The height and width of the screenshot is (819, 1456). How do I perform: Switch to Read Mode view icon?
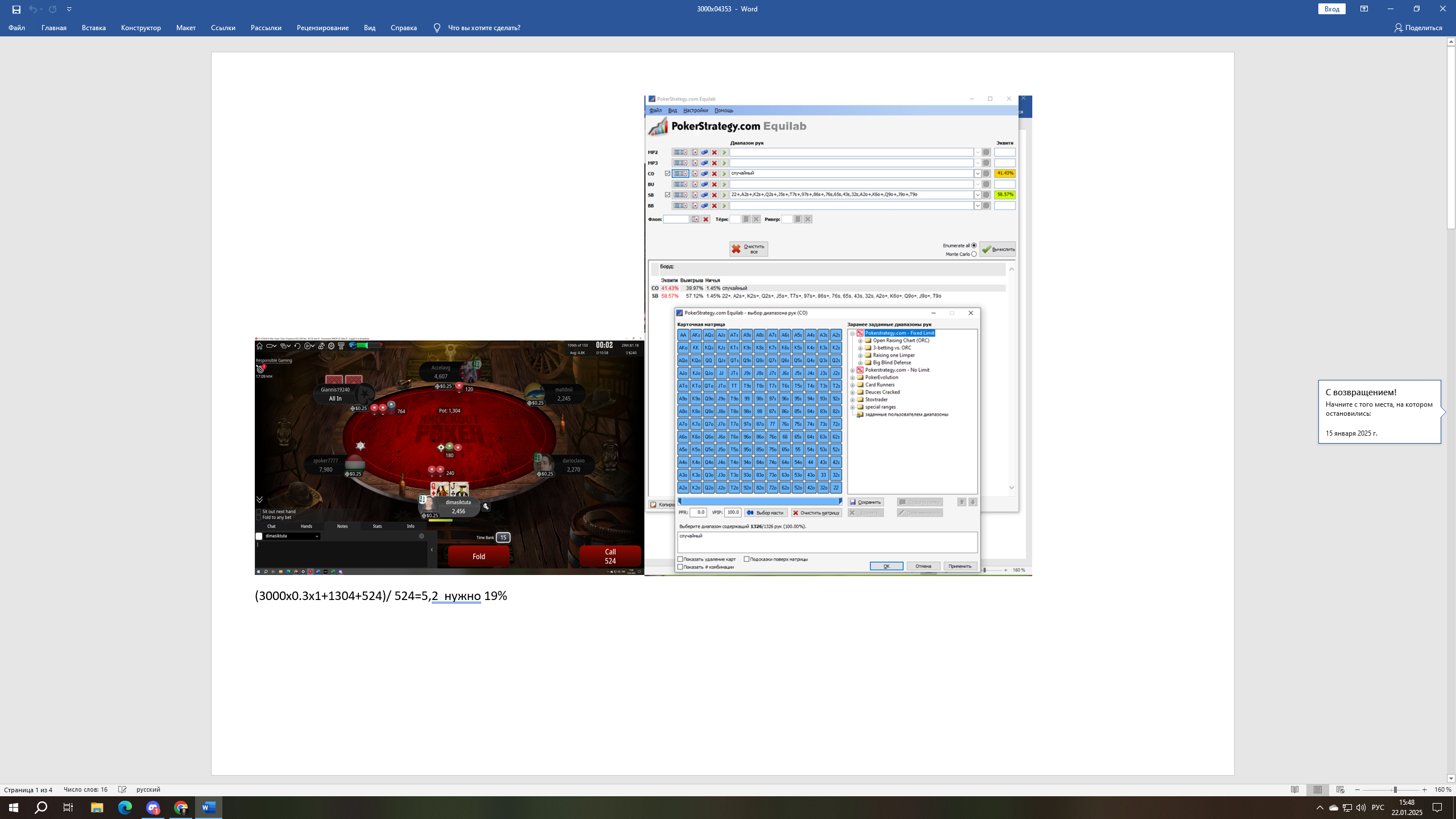1294,789
